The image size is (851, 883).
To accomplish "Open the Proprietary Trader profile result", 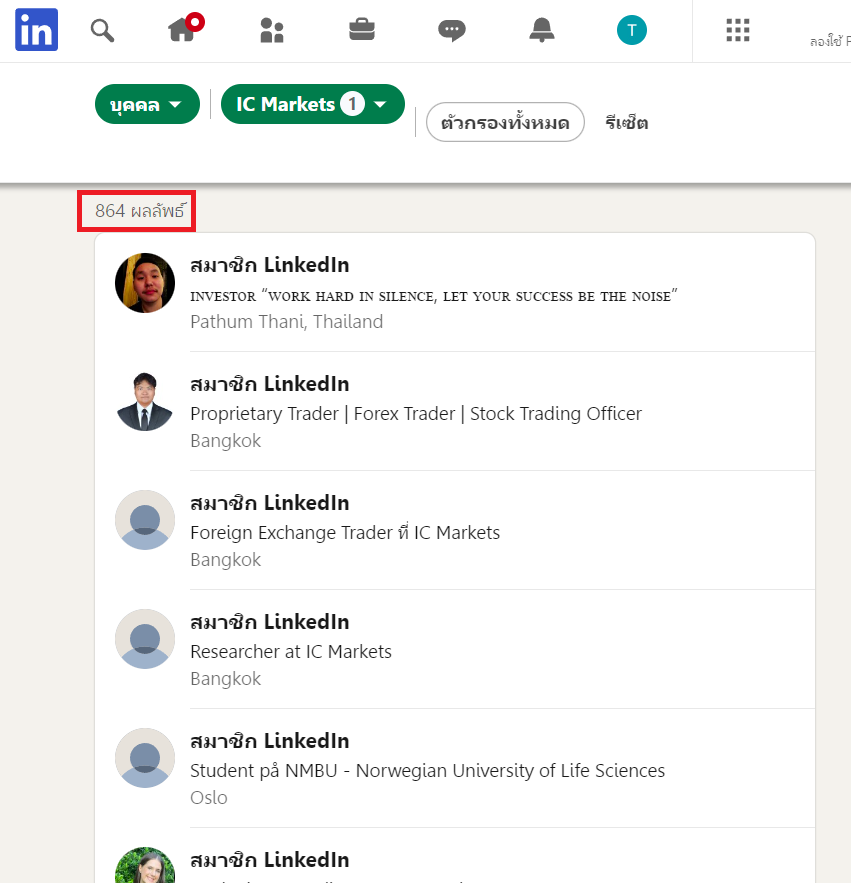I will [269, 384].
